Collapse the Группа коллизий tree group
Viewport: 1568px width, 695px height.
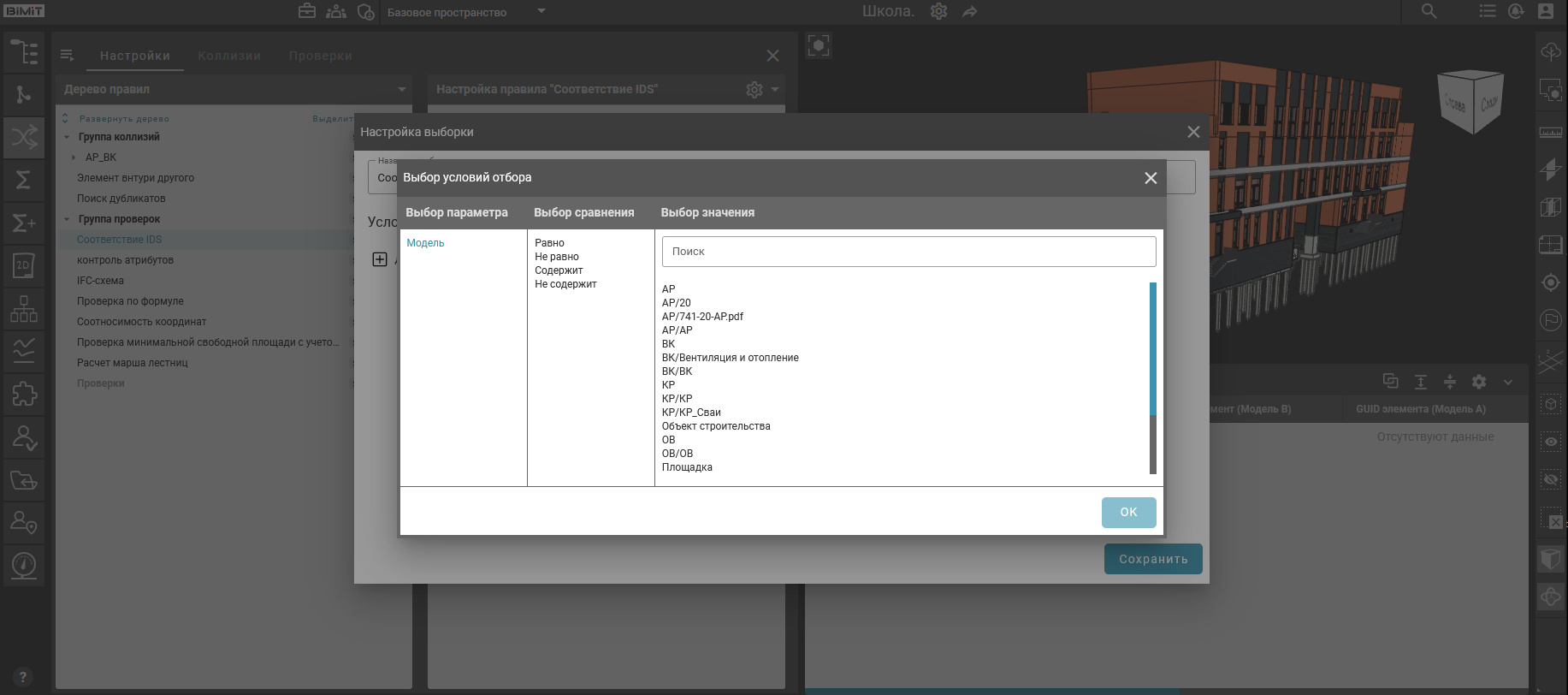67,137
